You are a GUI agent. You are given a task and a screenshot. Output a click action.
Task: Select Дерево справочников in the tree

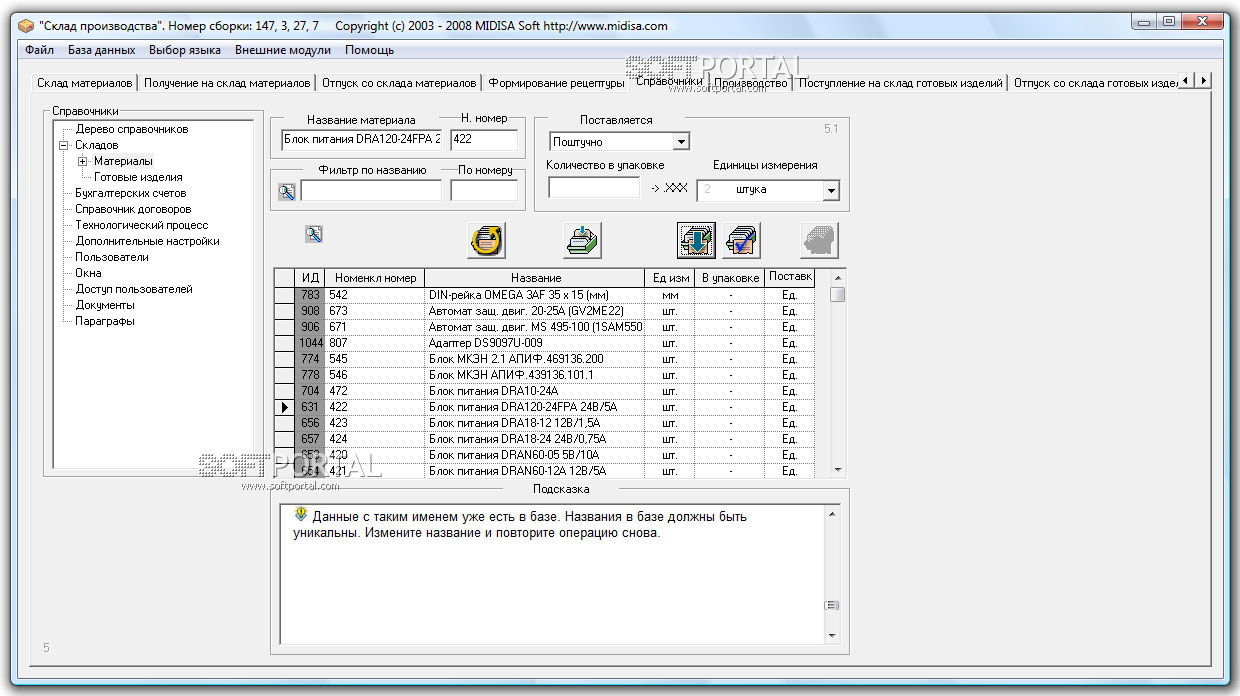click(x=131, y=129)
